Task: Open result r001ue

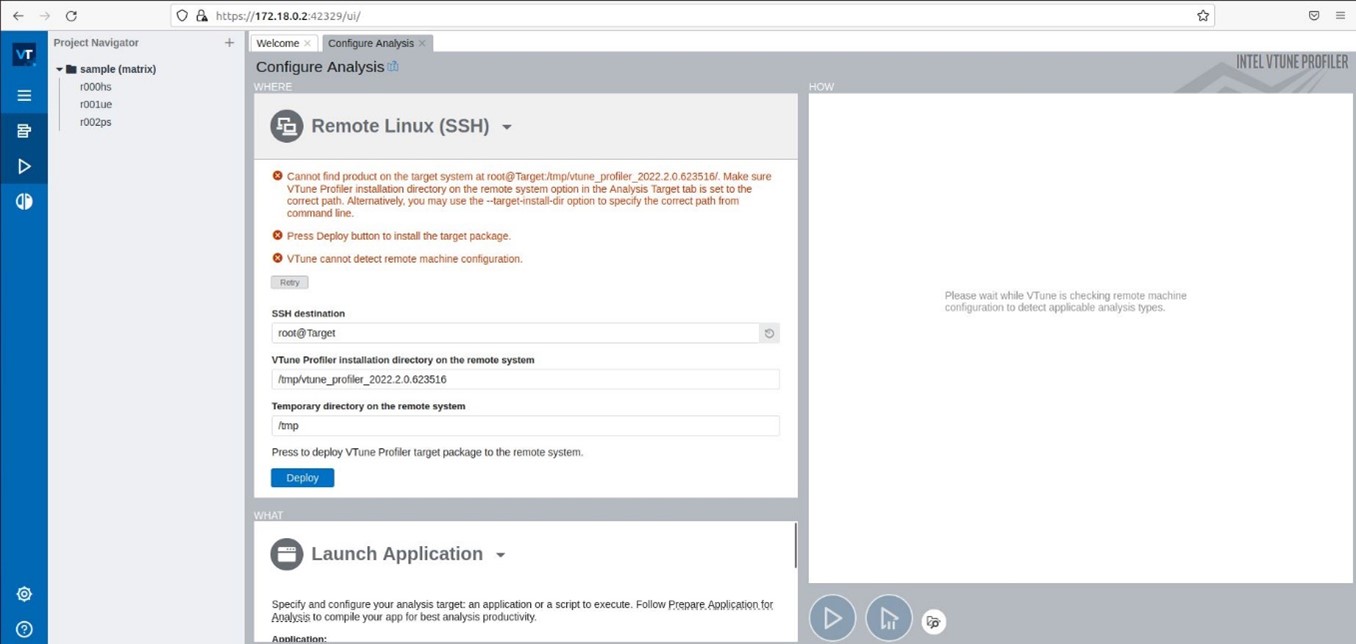Action: (96, 104)
